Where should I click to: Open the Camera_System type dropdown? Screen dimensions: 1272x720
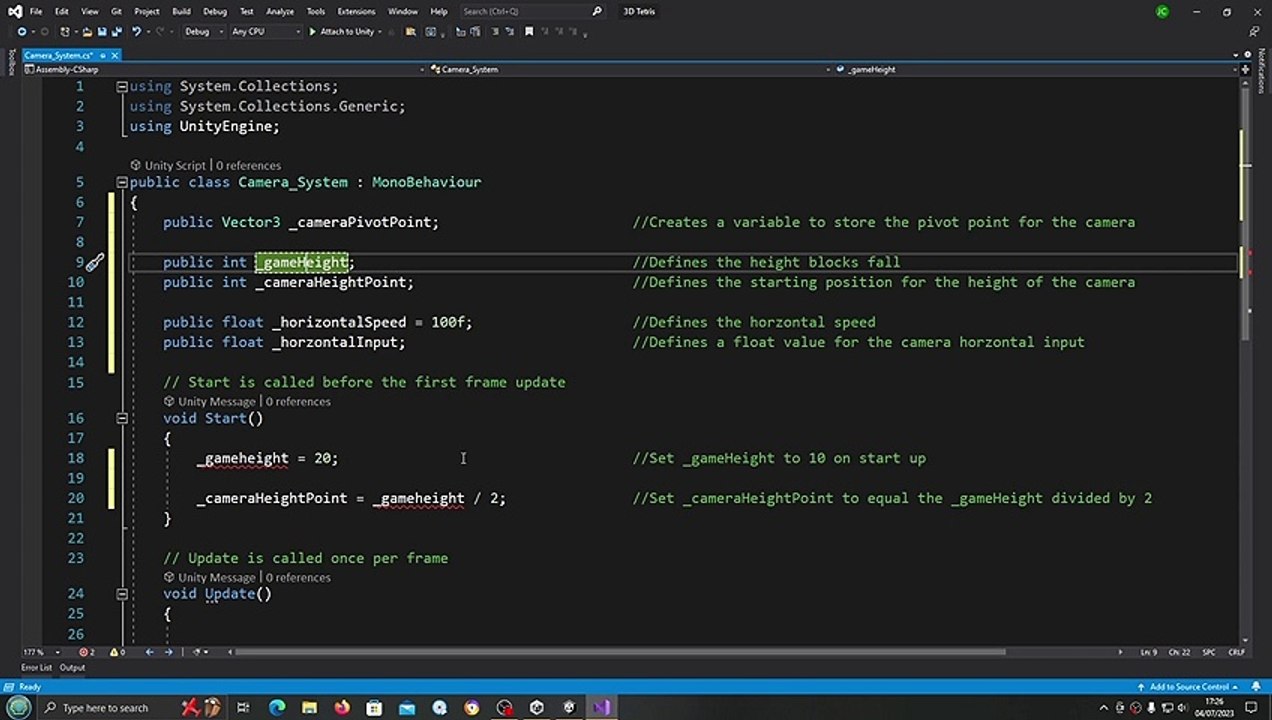point(630,69)
